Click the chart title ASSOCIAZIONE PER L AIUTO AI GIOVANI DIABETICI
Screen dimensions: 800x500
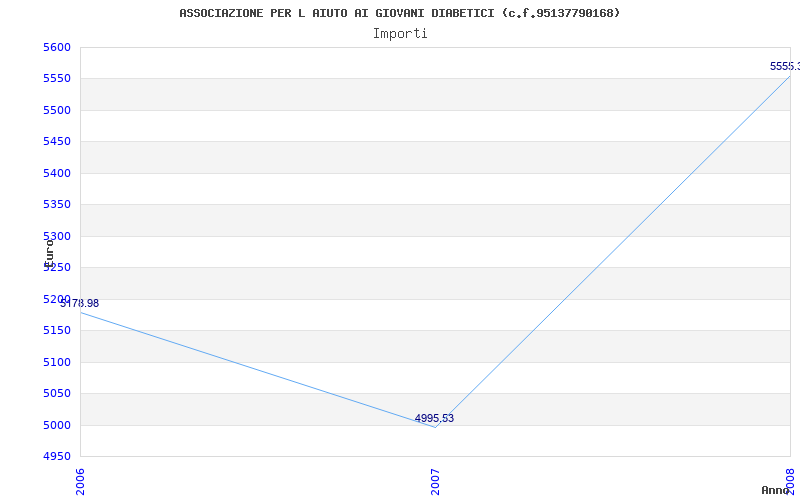[x=399, y=13]
